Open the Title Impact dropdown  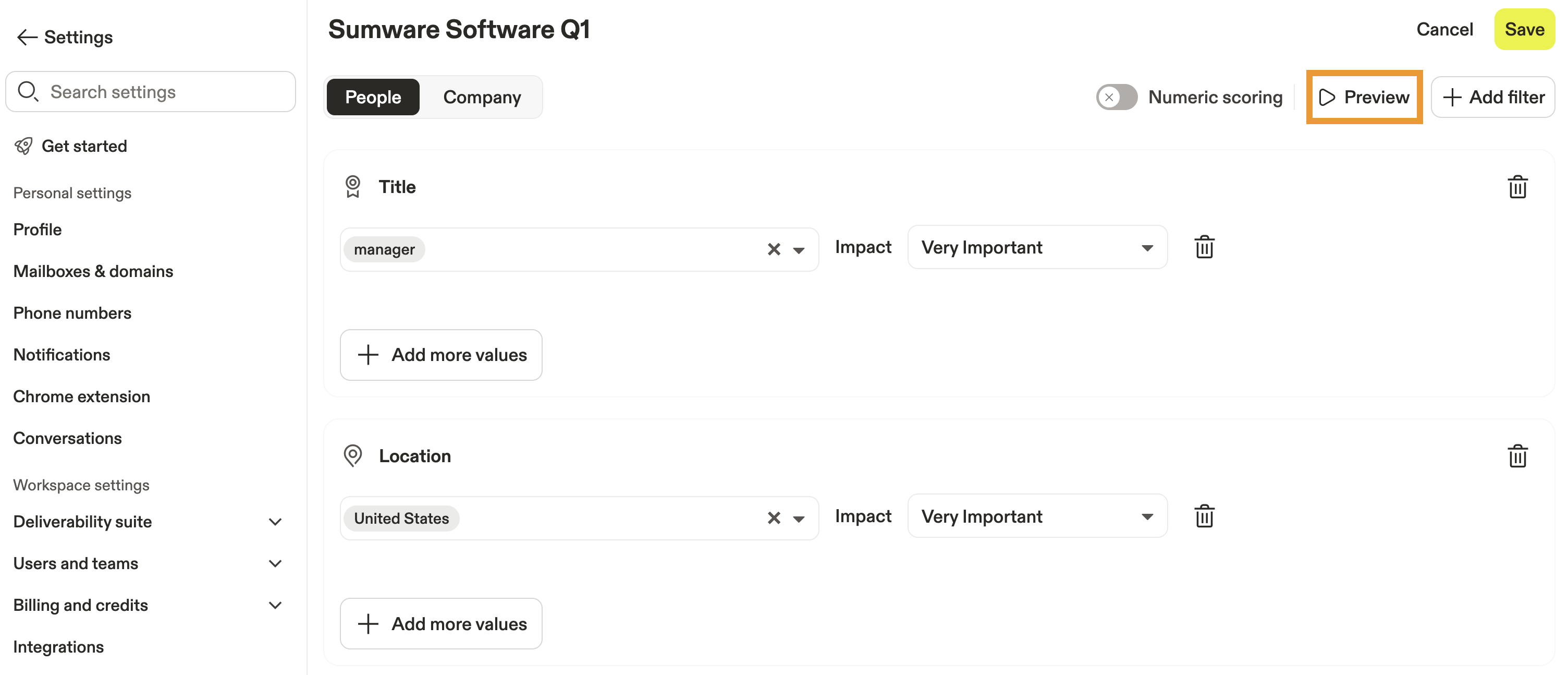[x=1037, y=247]
